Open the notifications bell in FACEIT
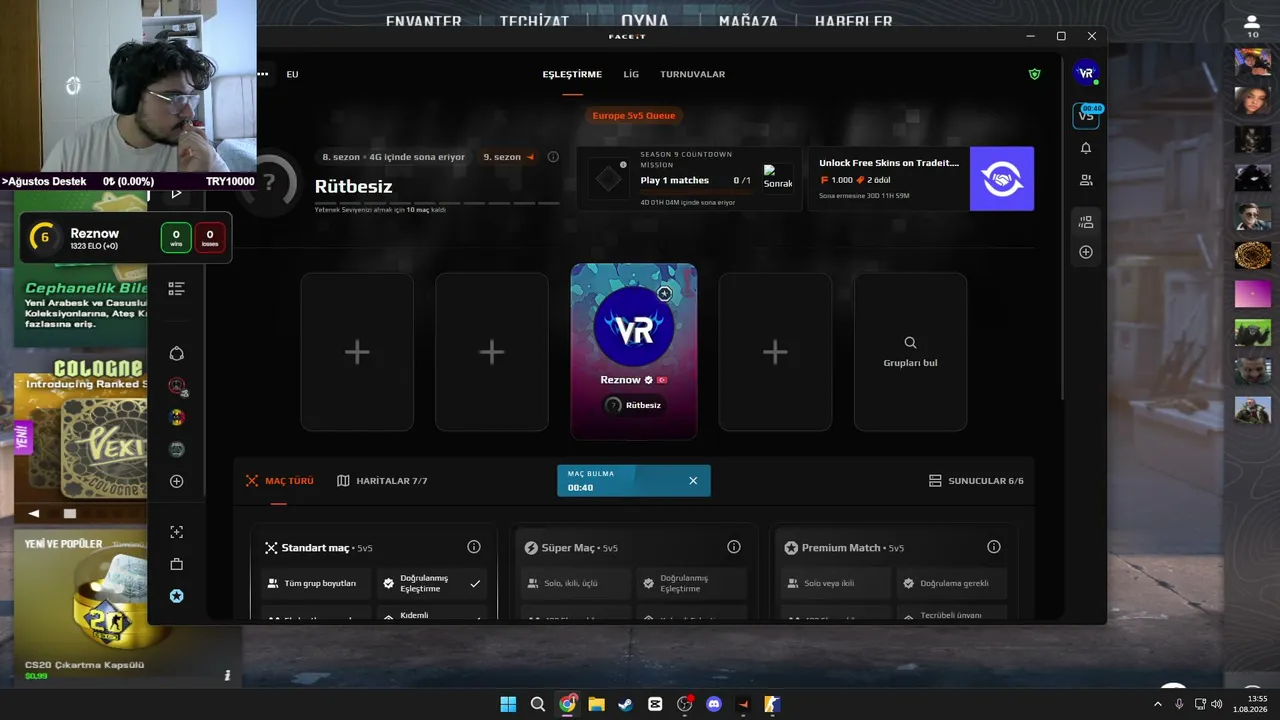Screen dimensions: 1280x720 point(1086,148)
